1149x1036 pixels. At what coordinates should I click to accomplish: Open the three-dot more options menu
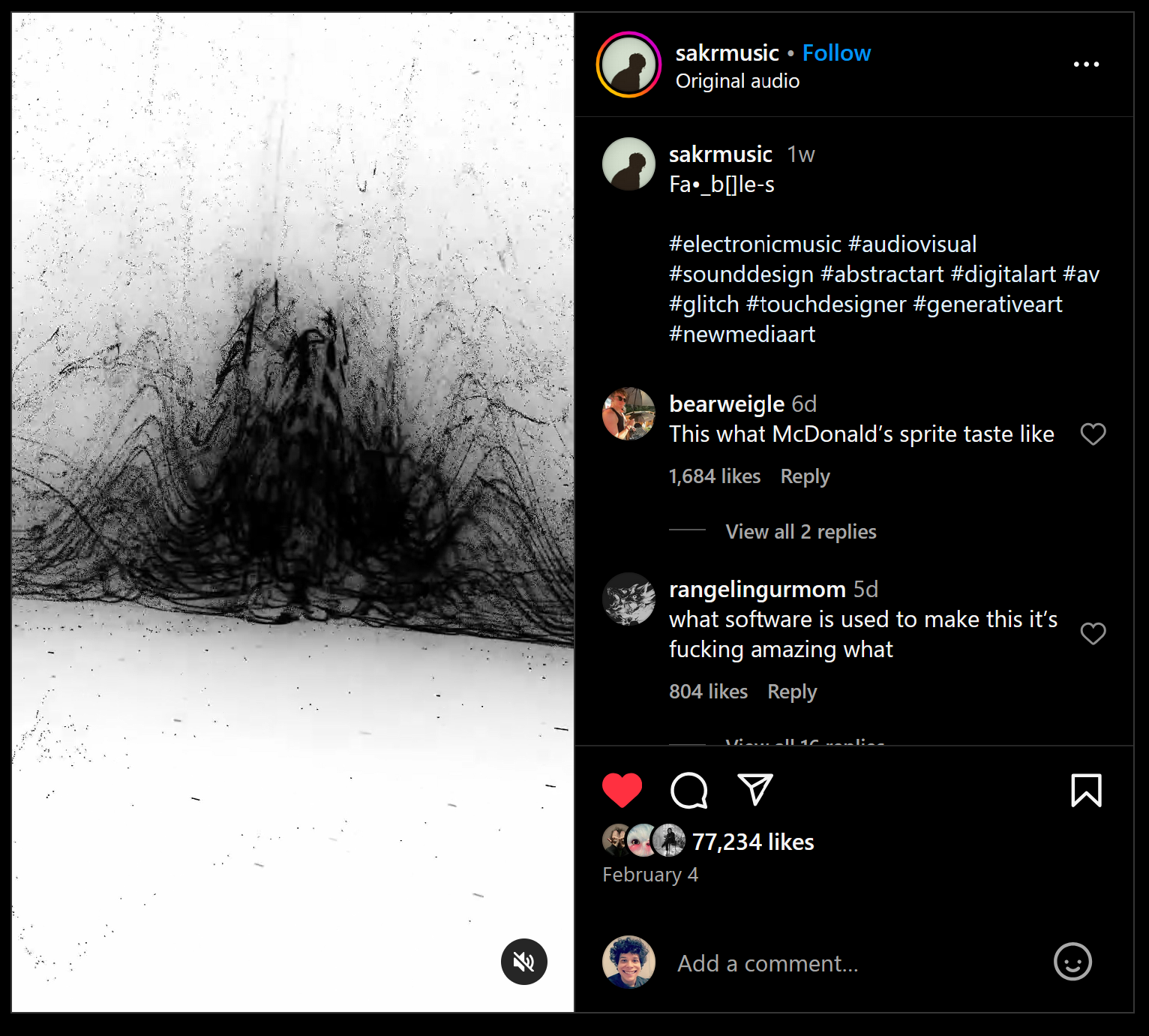(1086, 65)
